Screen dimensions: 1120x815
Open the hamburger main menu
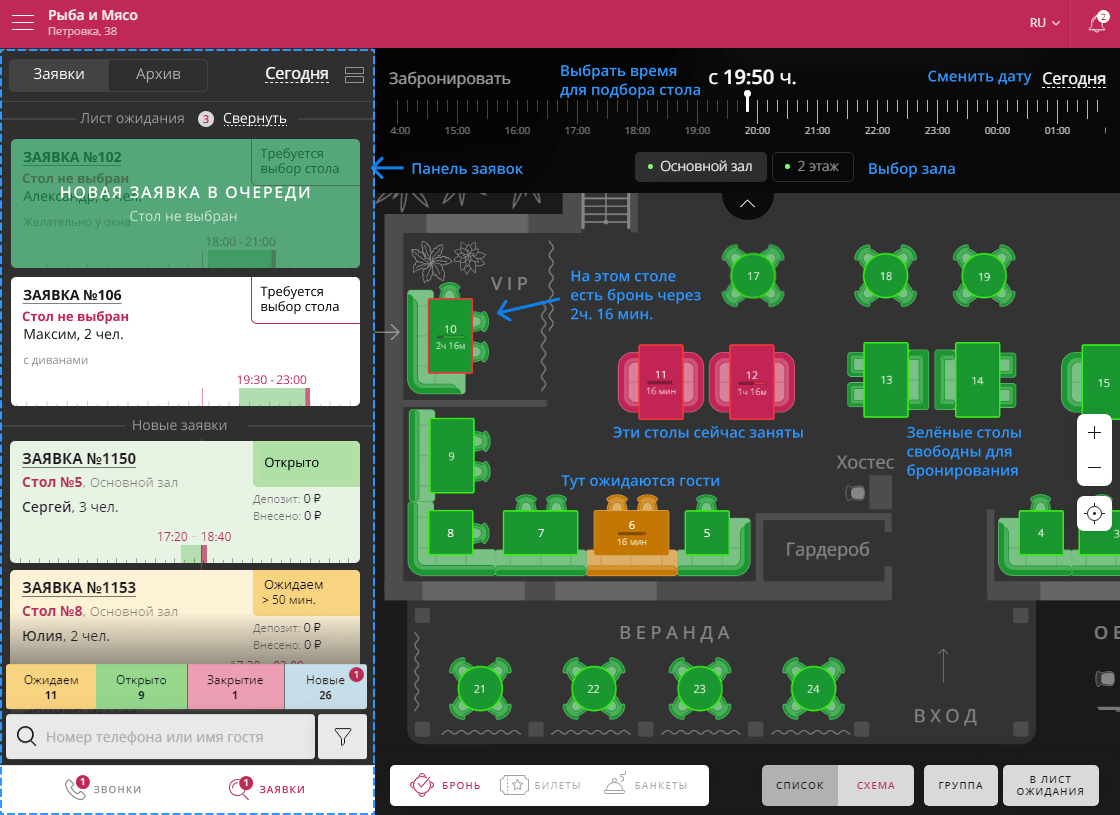[23, 22]
